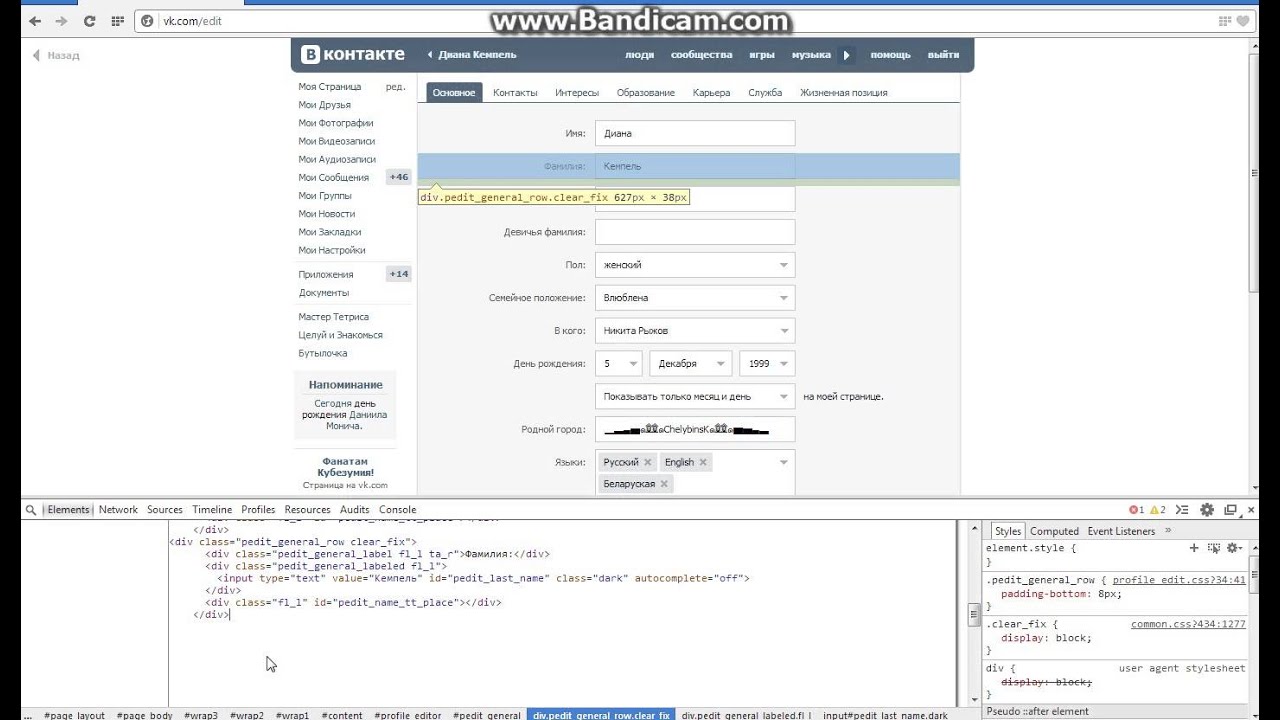The image size is (1280, 720).
Task: Click the browser Forward arrow
Action: point(62,20)
